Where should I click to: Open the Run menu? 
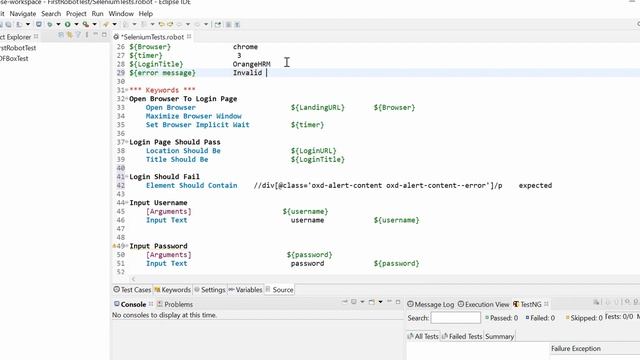pos(97,13)
